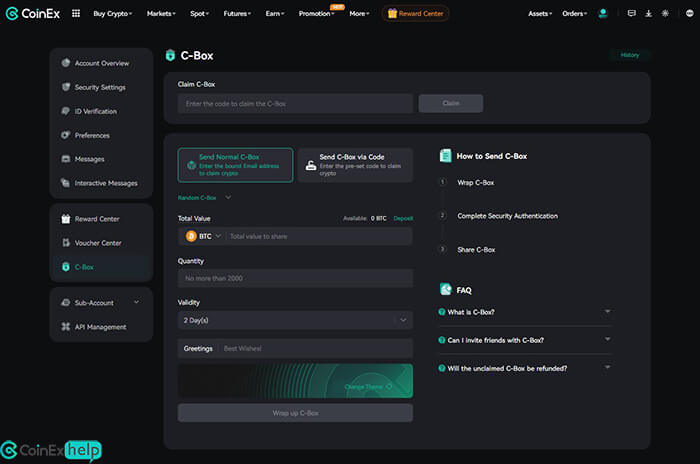Open the messages chat icon in header
This screenshot has width=700, height=464.
[x=631, y=14]
